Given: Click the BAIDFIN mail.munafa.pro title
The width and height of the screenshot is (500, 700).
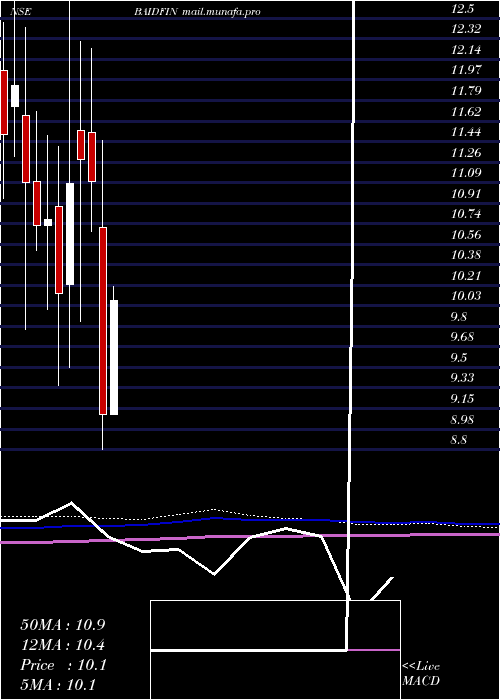Looking at the screenshot, I should [x=197, y=12].
